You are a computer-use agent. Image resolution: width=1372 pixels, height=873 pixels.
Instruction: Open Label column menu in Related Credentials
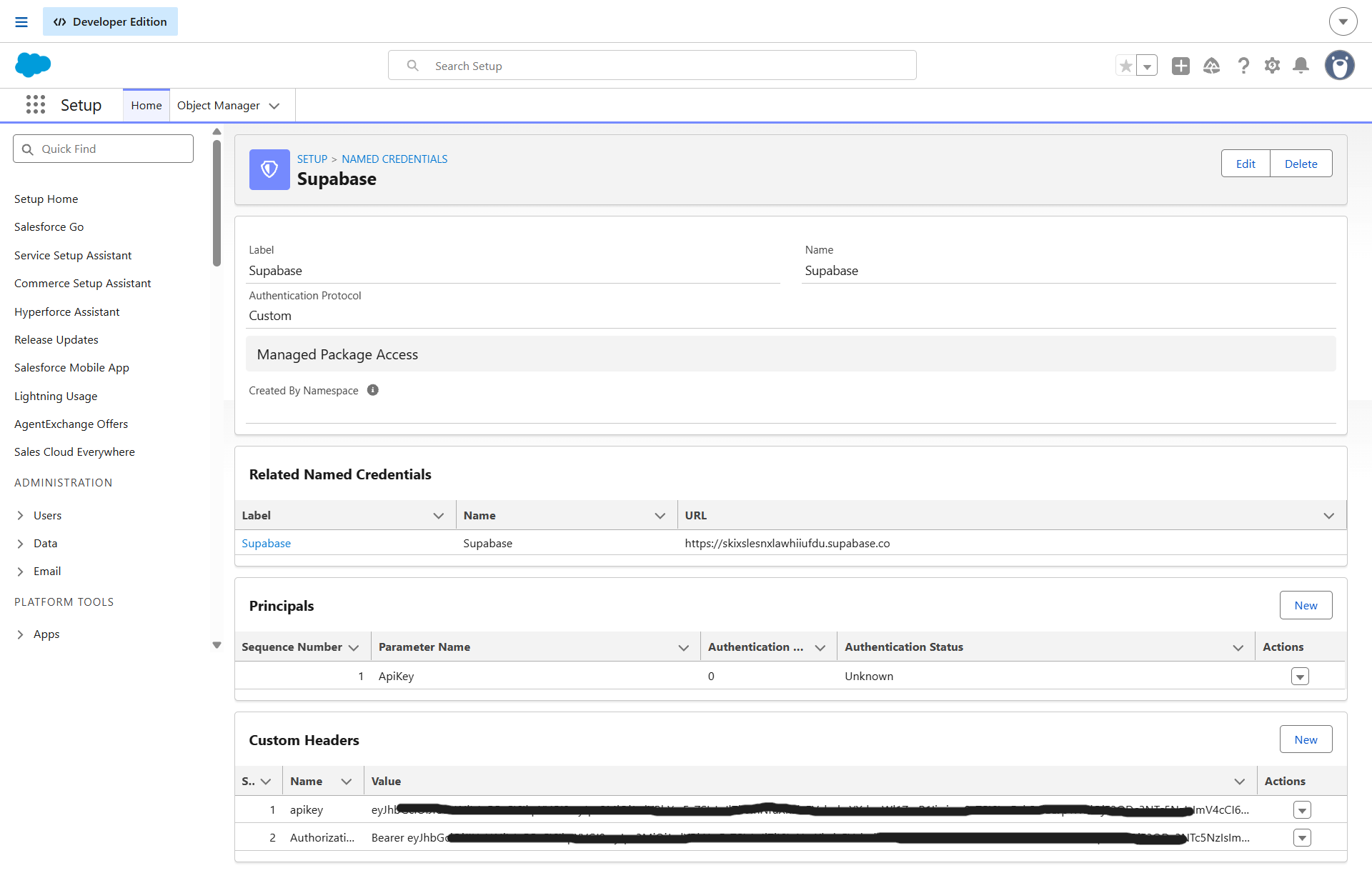pyautogui.click(x=439, y=515)
